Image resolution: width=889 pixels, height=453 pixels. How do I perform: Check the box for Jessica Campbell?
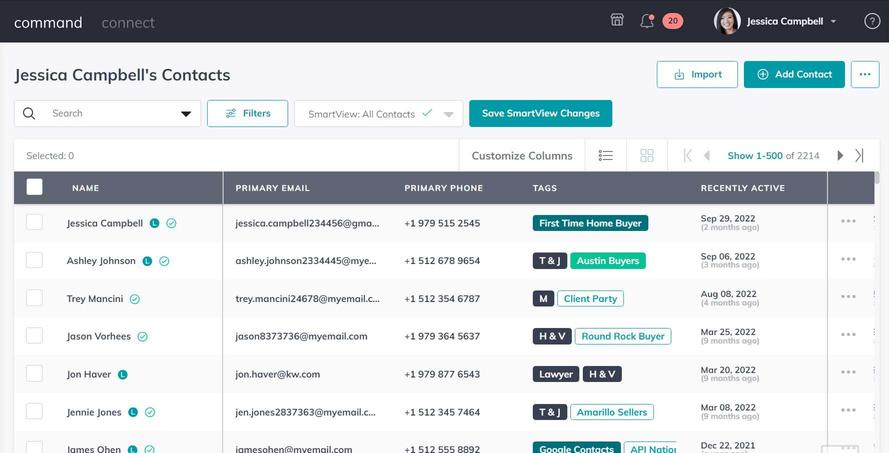pos(35,222)
